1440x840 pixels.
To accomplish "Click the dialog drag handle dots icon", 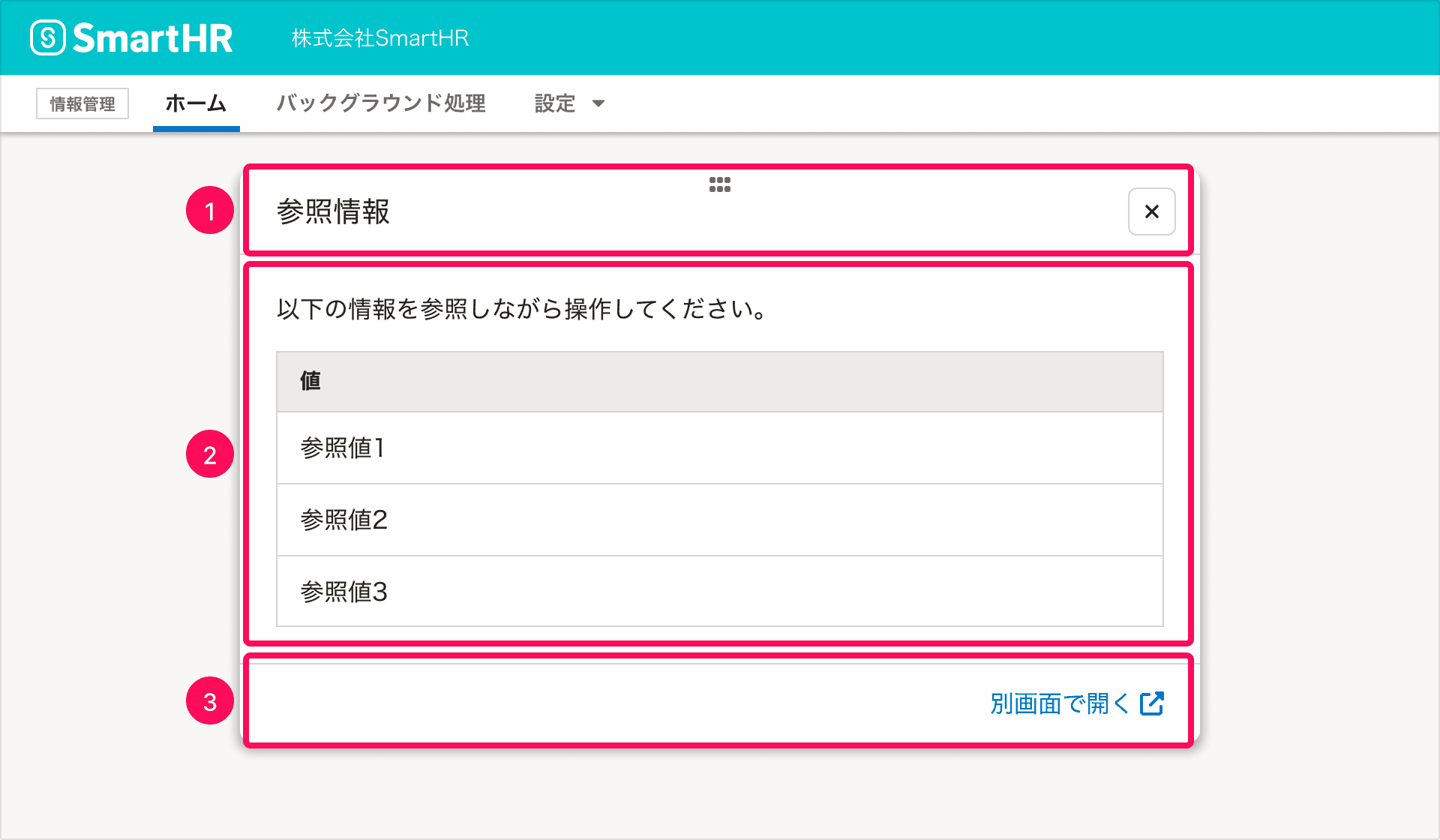I will click(x=719, y=184).
